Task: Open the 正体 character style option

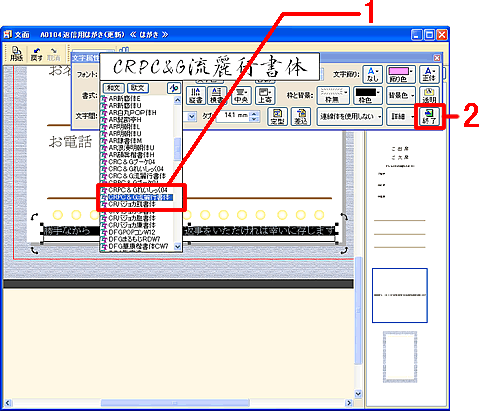Action: pyautogui.click(x=429, y=74)
